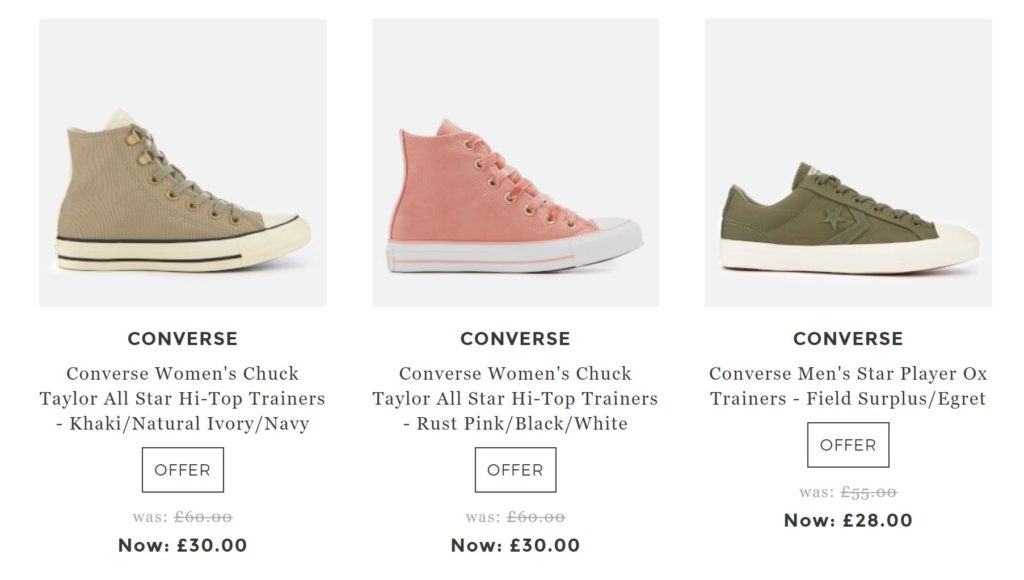Open Khaki/Natural Ivory/Navy Hi-Top Trainers title link
Image resolution: width=1024 pixels, height=580 pixels.
[x=182, y=398]
